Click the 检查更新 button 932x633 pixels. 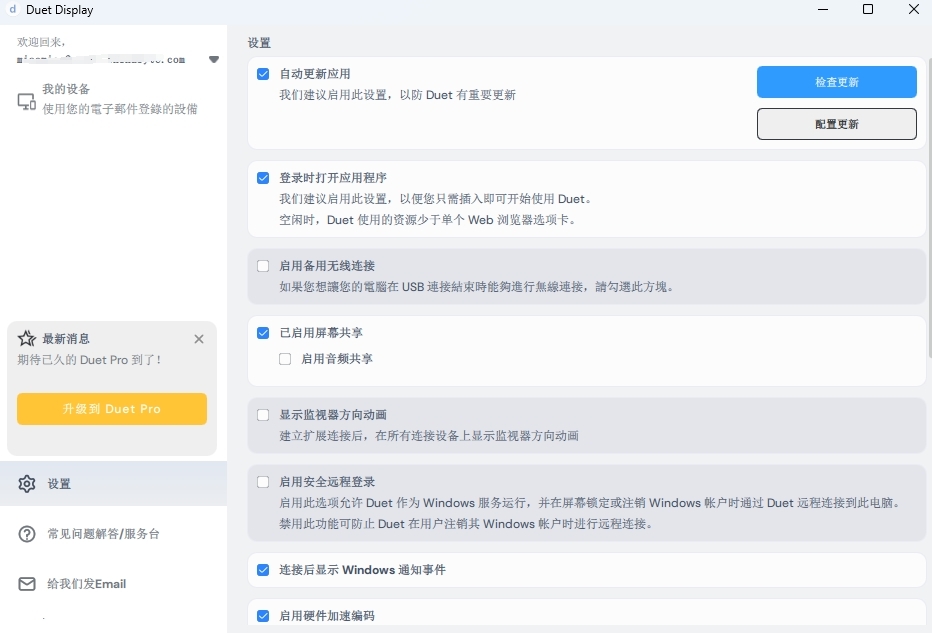point(836,82)
